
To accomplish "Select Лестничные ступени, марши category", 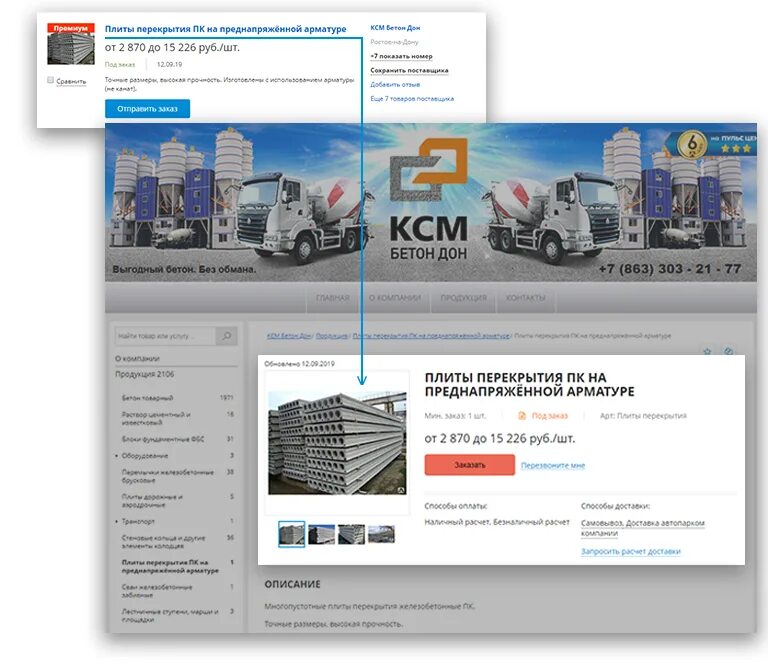I will tap(170, 615).
